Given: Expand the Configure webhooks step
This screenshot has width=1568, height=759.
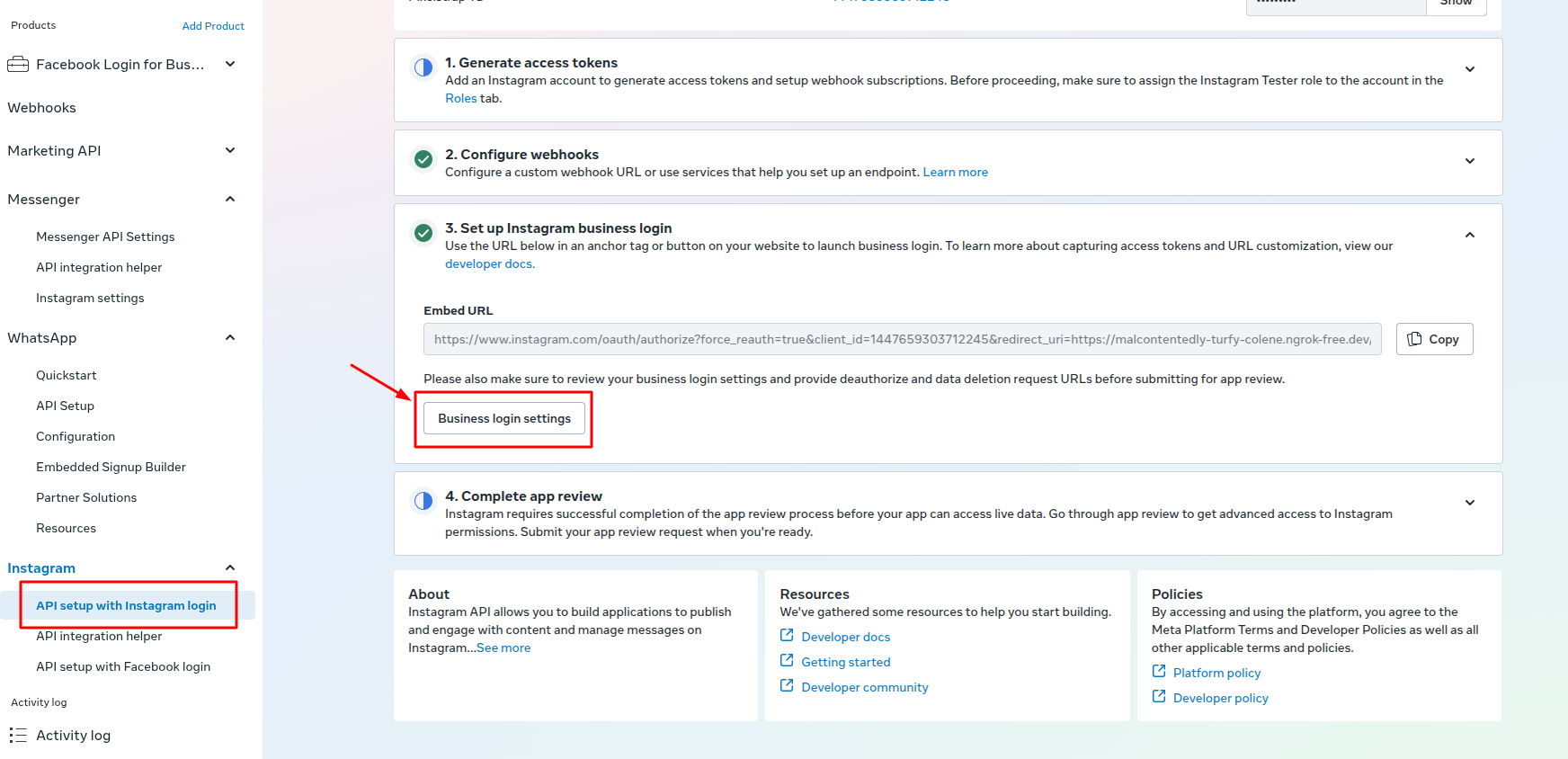Looking at the screenshot, I should tap(1470, 161).
